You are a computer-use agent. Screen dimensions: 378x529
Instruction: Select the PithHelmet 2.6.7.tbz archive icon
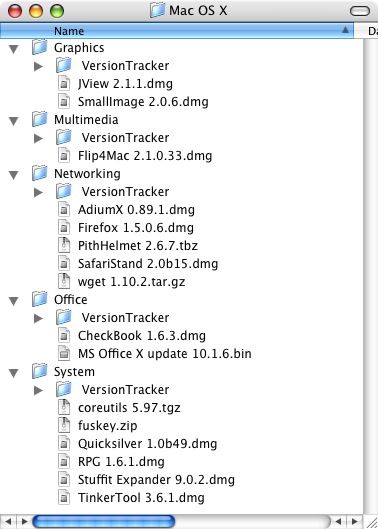[64, 245]
